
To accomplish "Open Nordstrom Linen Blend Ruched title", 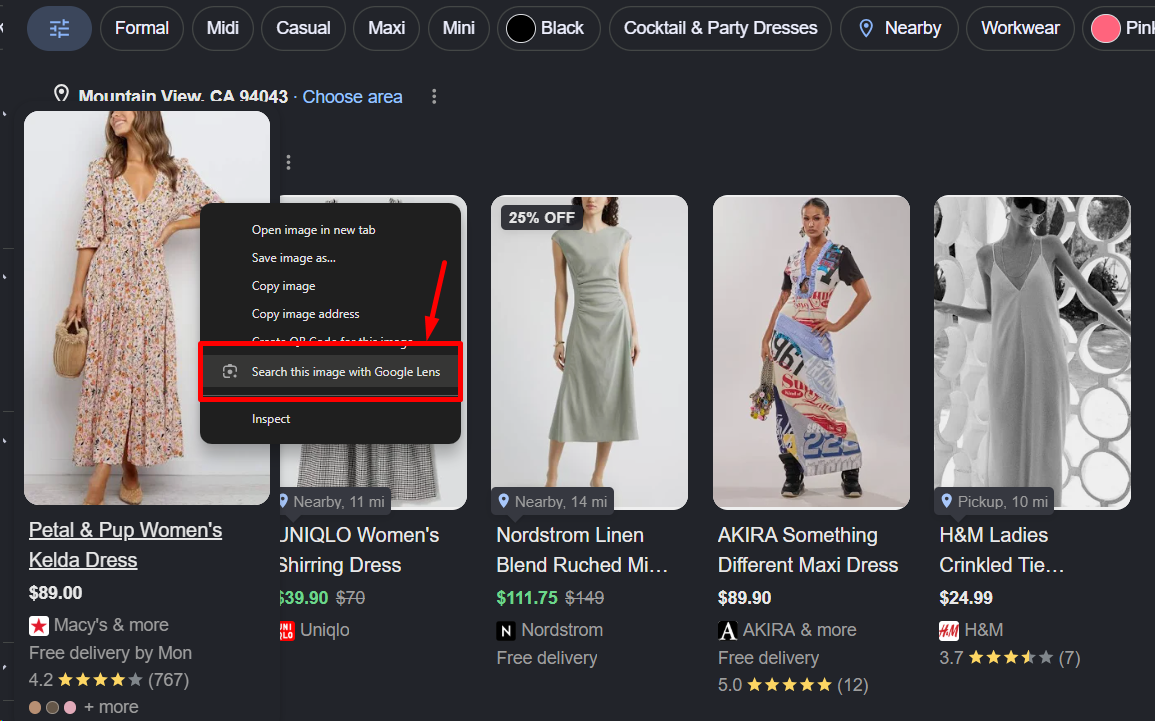I will (x=582, y=550).
